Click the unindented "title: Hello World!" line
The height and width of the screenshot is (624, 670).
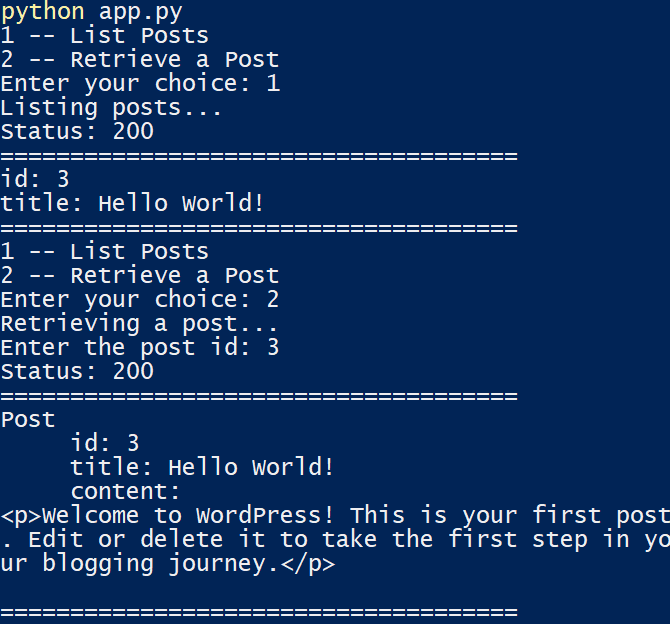click(132, 203)
